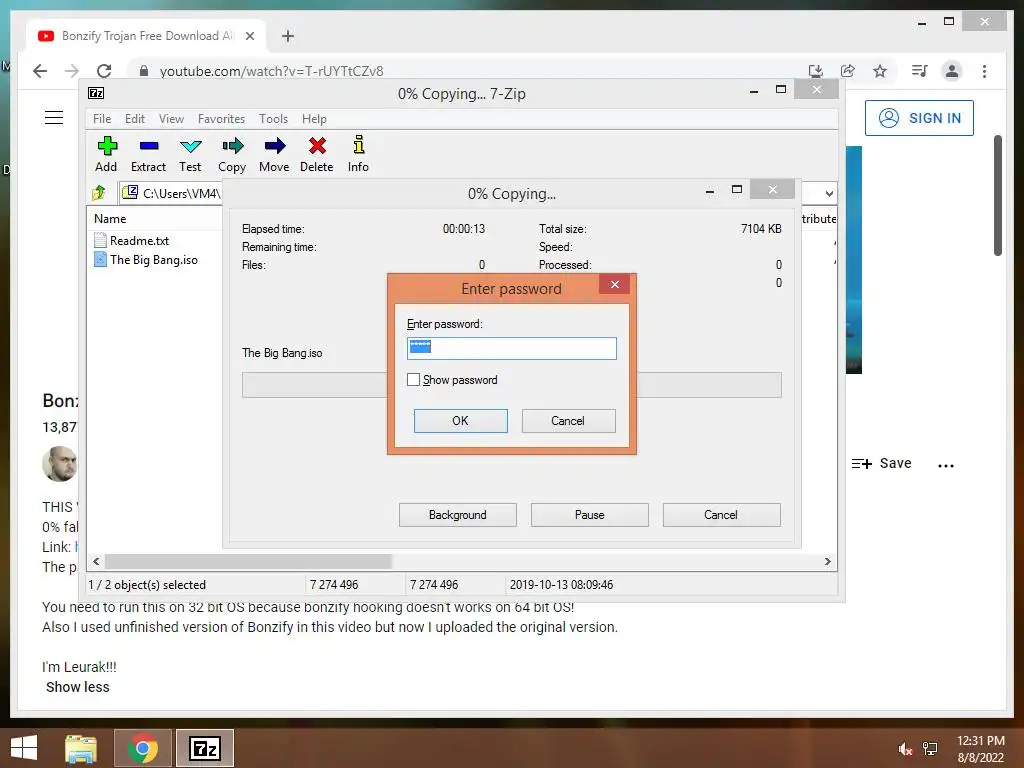Open Chrome three-dot menu
This screenshot has height=768, width=1024.
click(984, 71)
